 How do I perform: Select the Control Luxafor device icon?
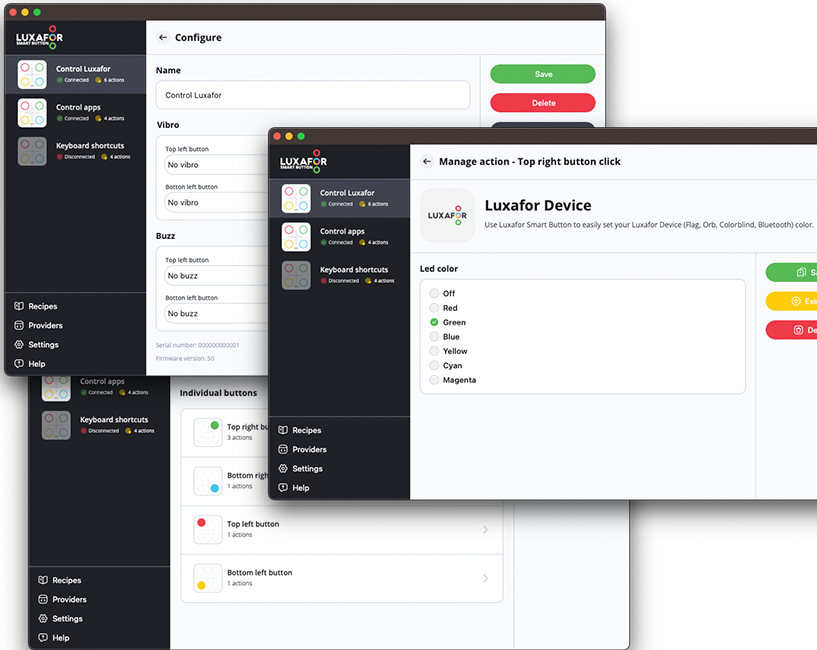pos(296,198)
